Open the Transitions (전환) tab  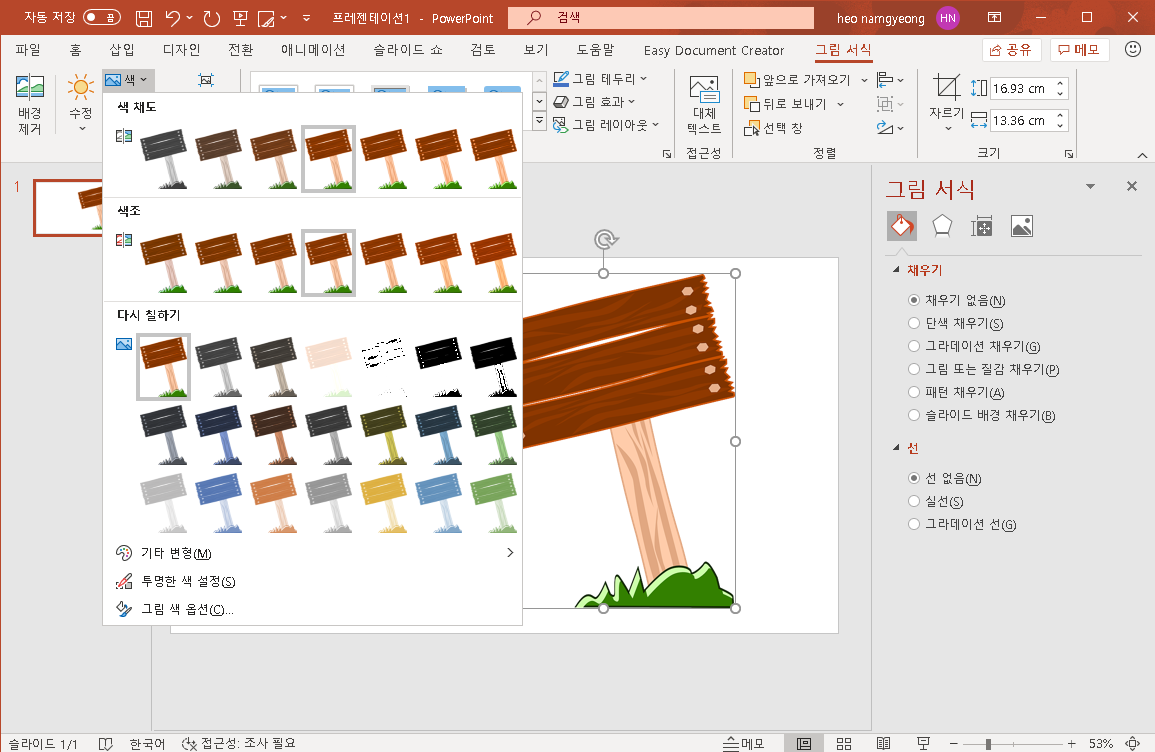[240, 49]
